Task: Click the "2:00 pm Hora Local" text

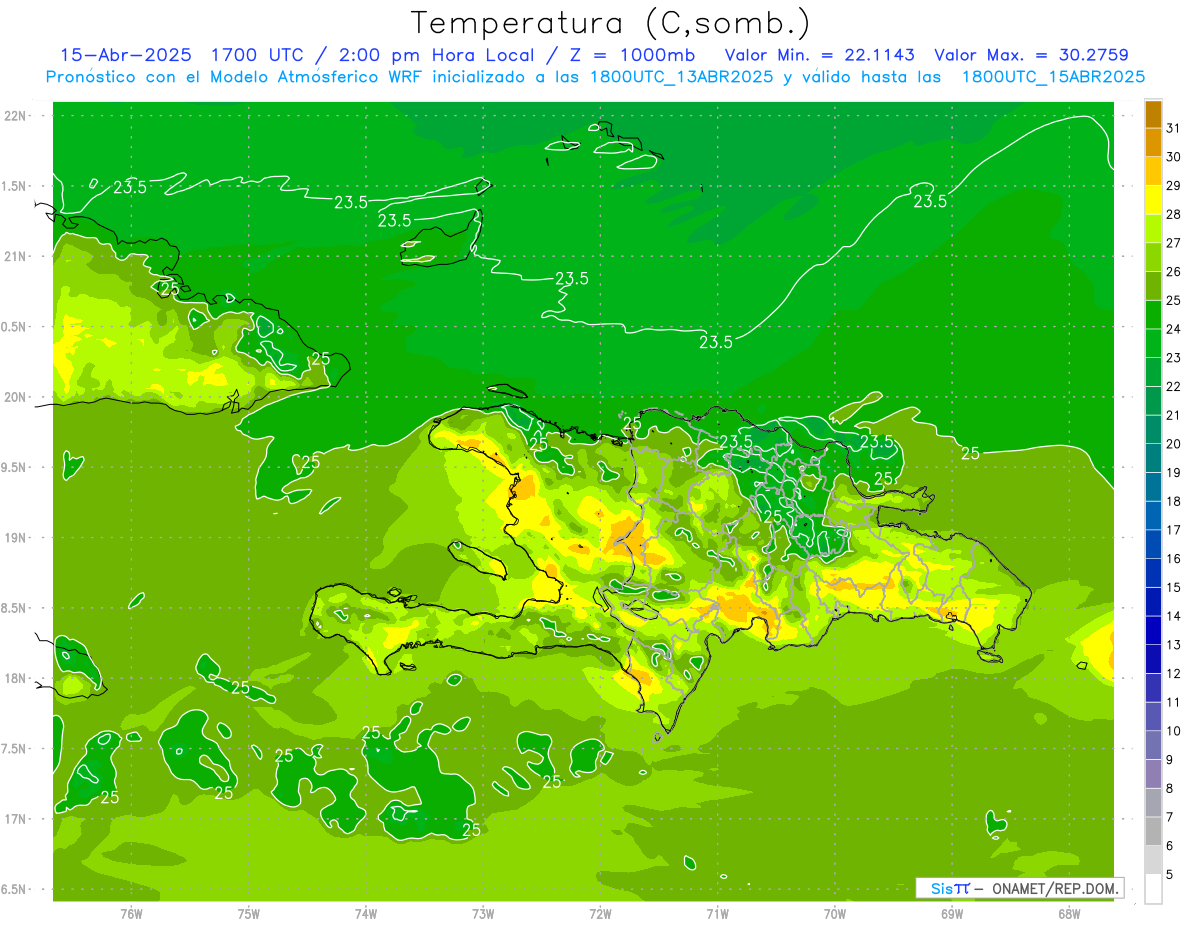Action: pyautogui.click(x=439, y=55)
